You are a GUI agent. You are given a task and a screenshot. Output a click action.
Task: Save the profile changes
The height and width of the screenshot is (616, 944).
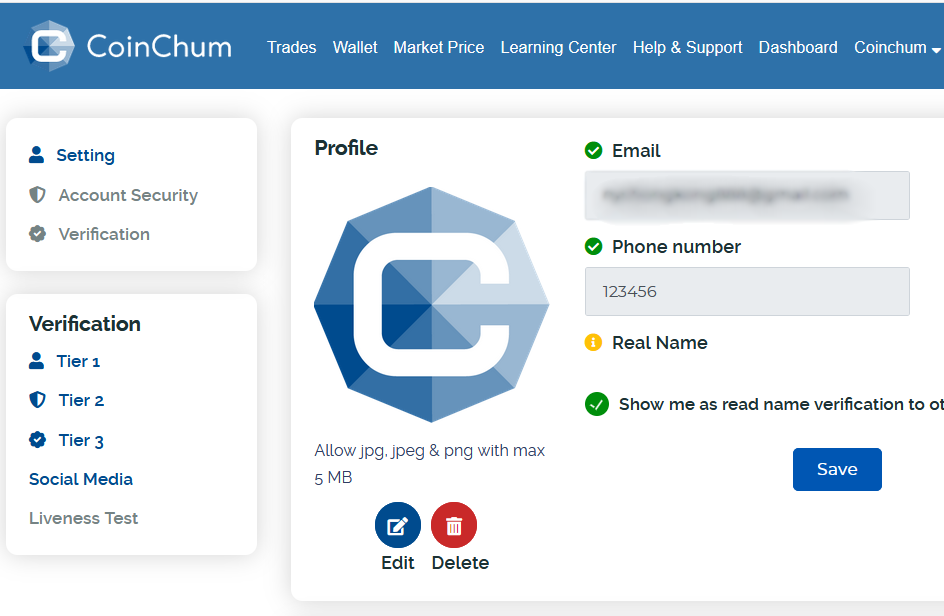click(x=837, y=469)
